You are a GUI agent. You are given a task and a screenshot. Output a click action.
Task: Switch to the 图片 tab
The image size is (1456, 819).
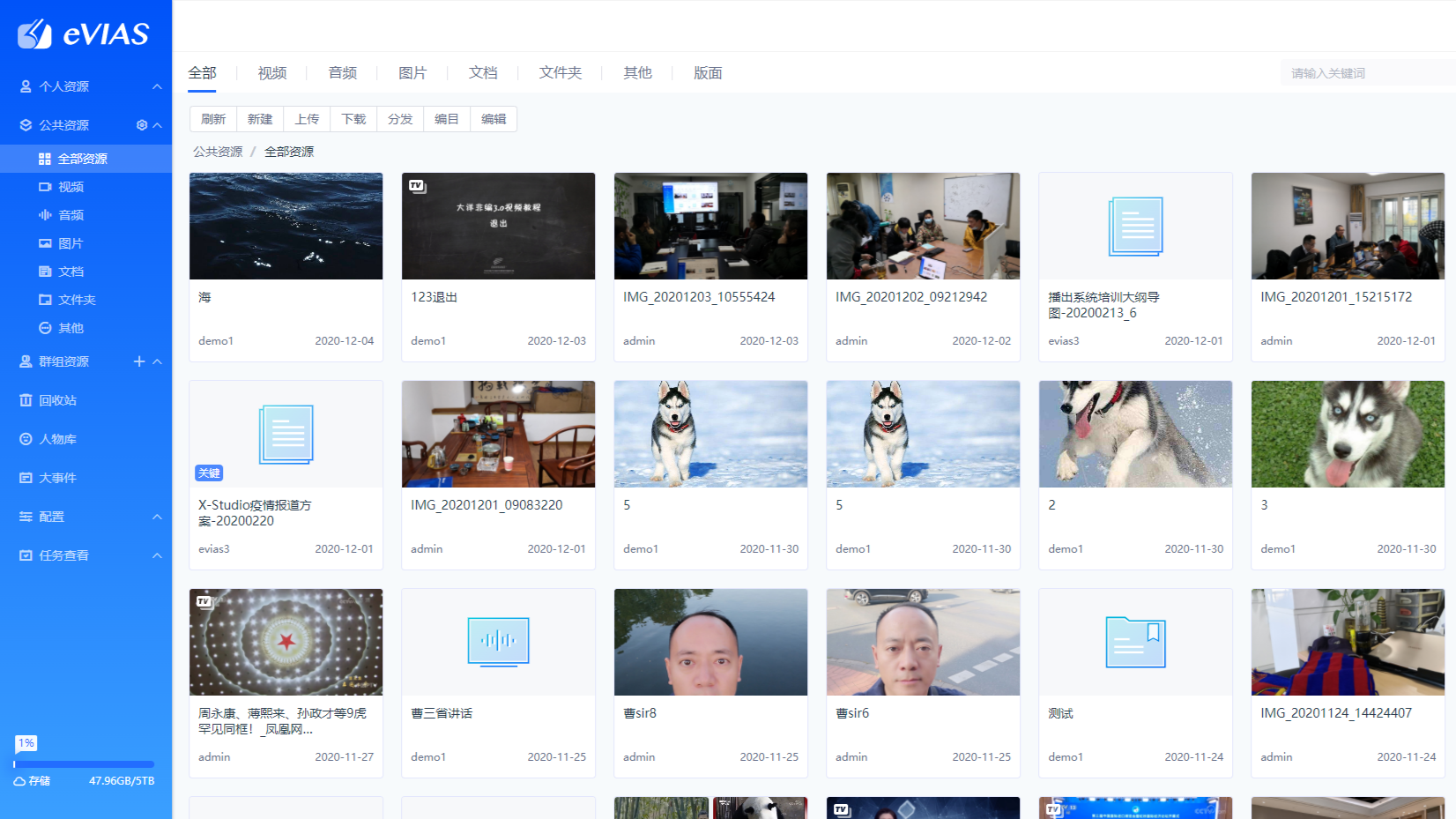point(412,73)
